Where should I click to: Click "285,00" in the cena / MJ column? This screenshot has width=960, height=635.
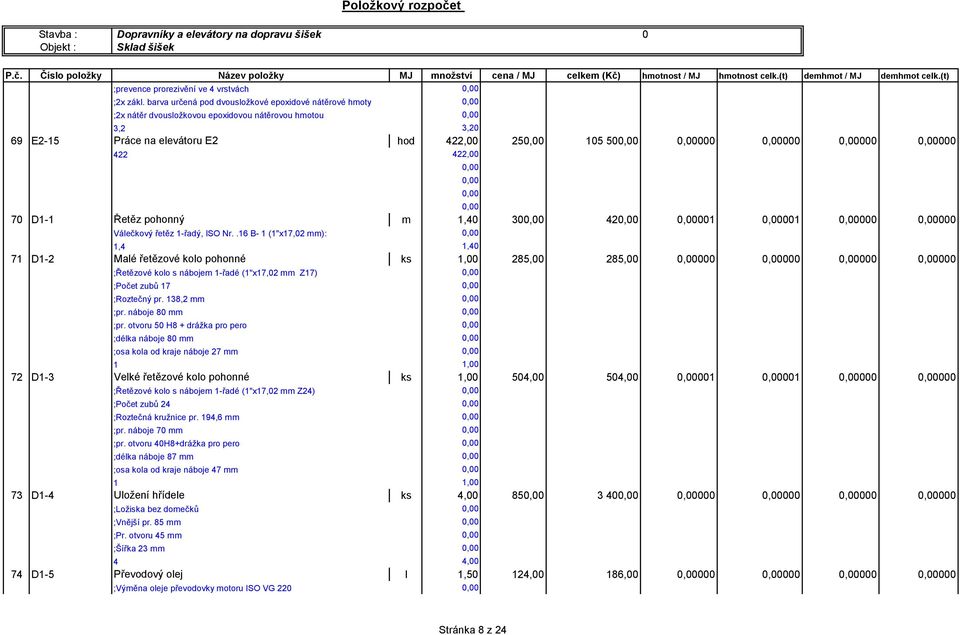tap(528, 259)
